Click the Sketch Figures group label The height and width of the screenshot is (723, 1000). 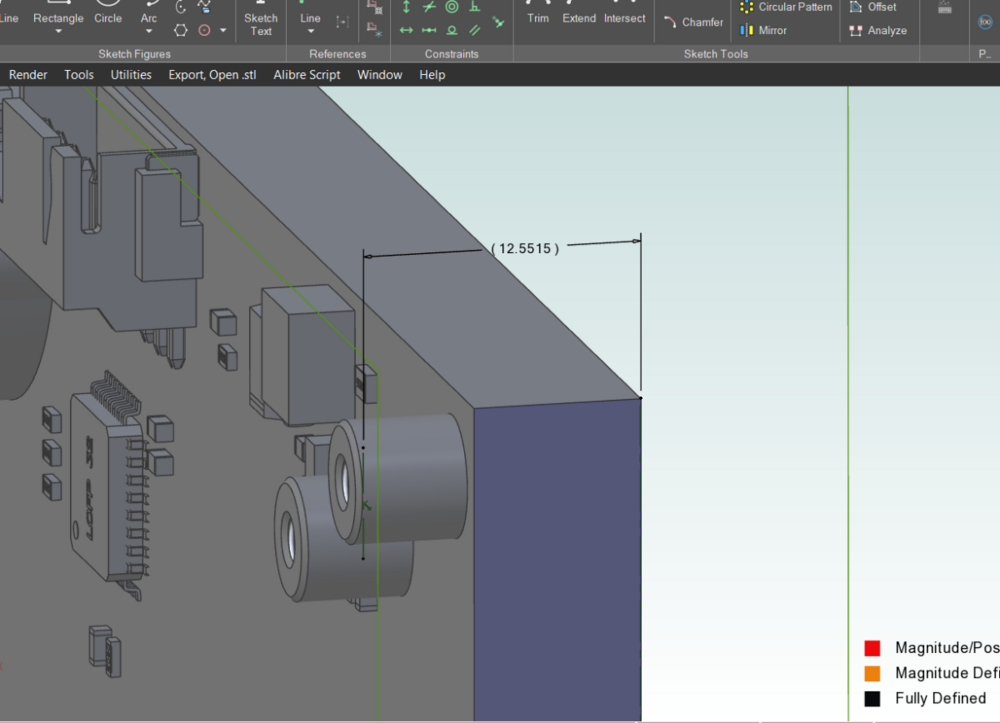[135, 54]
